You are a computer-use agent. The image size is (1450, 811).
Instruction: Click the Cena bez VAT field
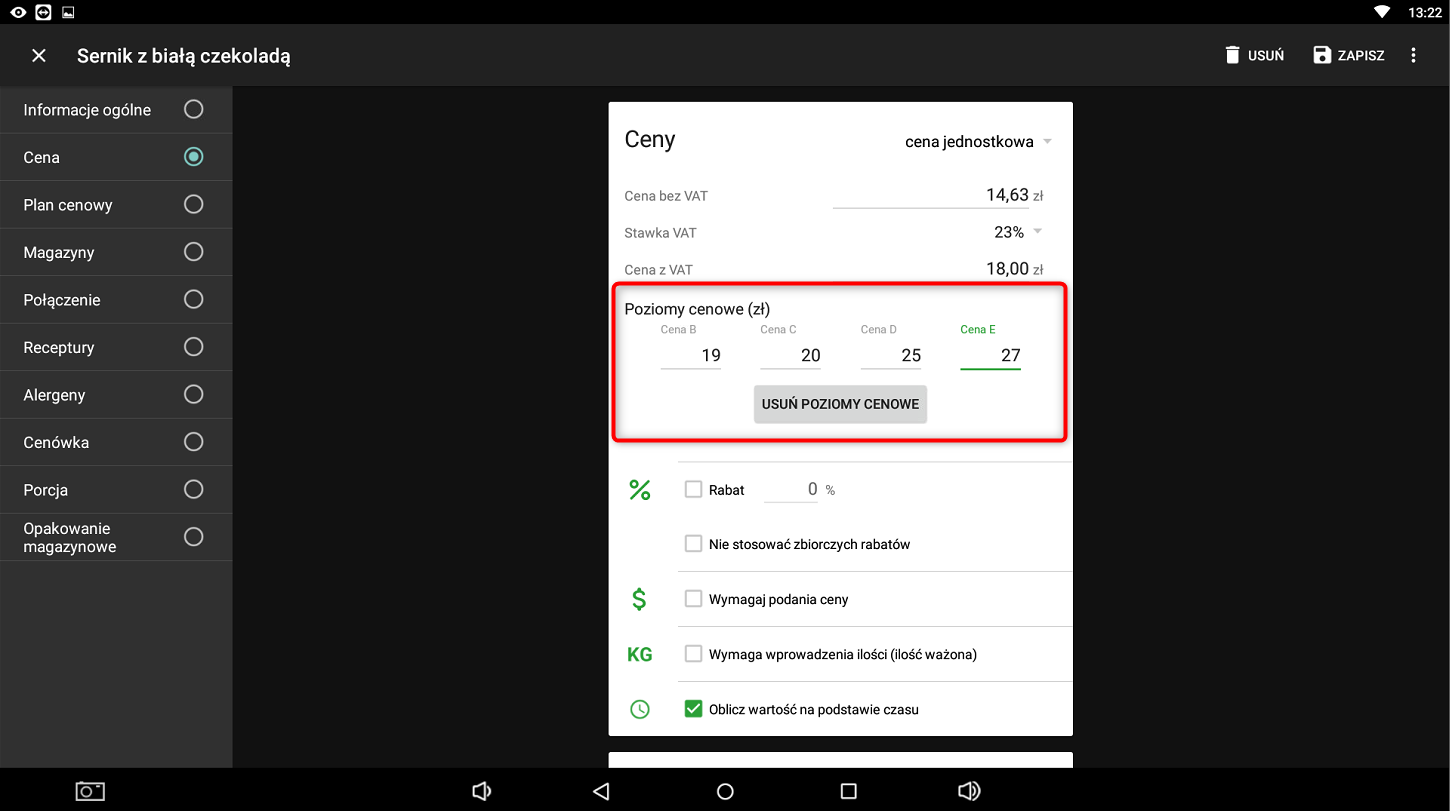click(x=930, y=195)
